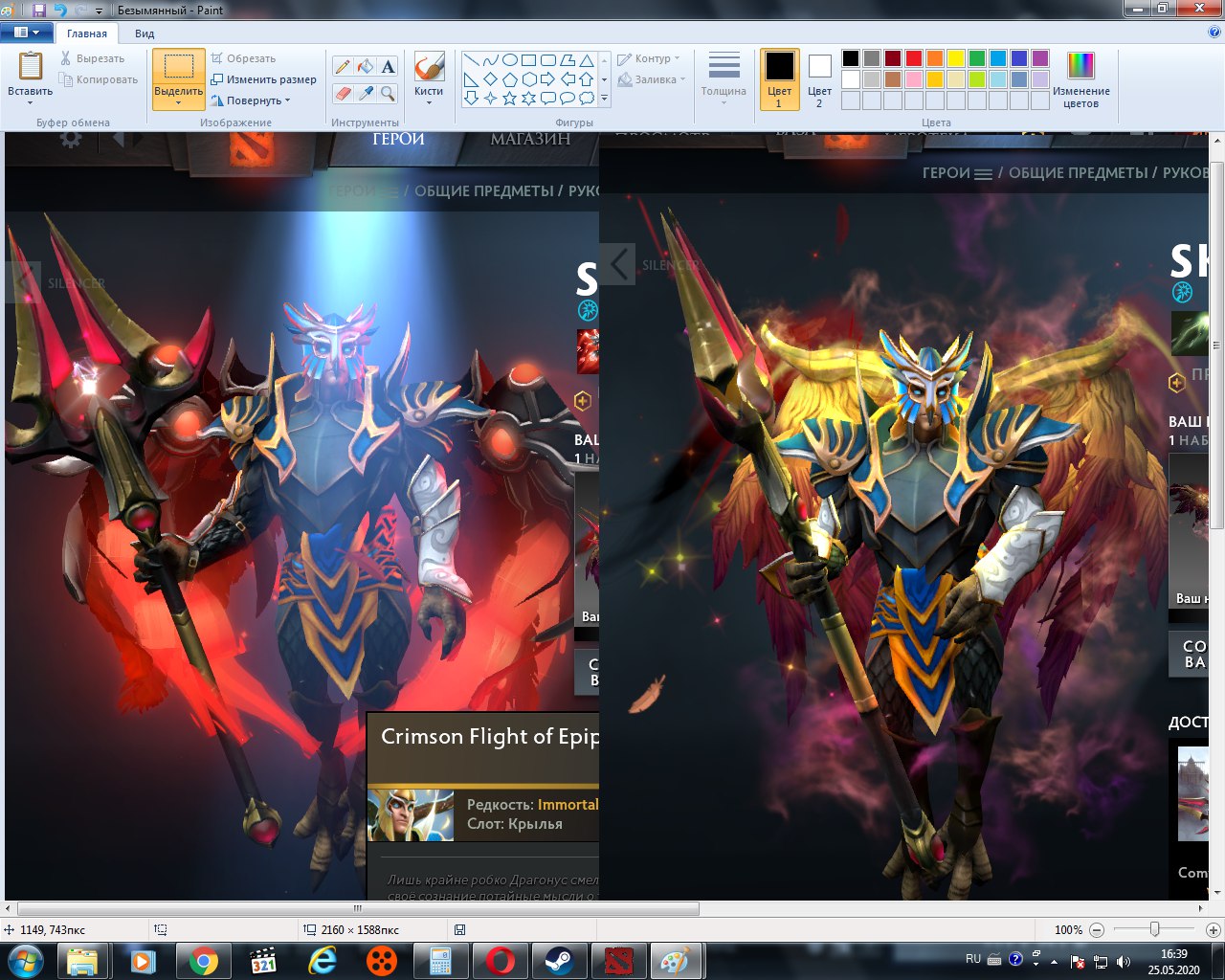Save using the floppy disk icon in title bar
The image size is (1225, 980).
tap(39, 11)
